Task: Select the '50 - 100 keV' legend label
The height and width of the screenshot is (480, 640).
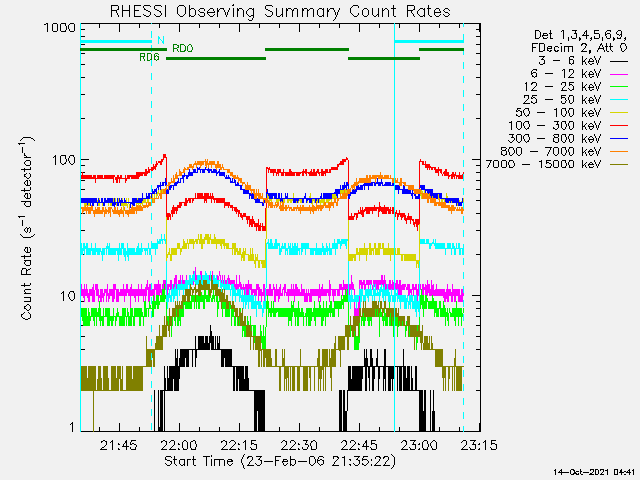Action: [x=558, y=113]
